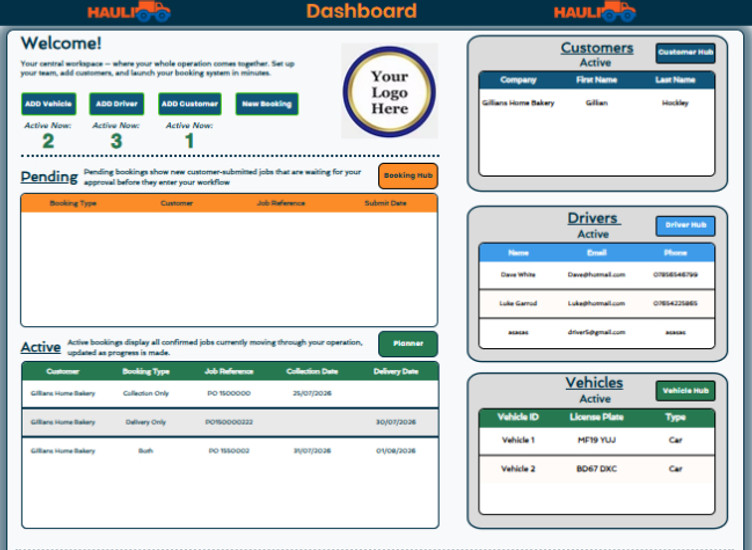Click the ADD Vehicle button
Image resolution: width=752 pixels, height=550 pixels.
(48, 104)
